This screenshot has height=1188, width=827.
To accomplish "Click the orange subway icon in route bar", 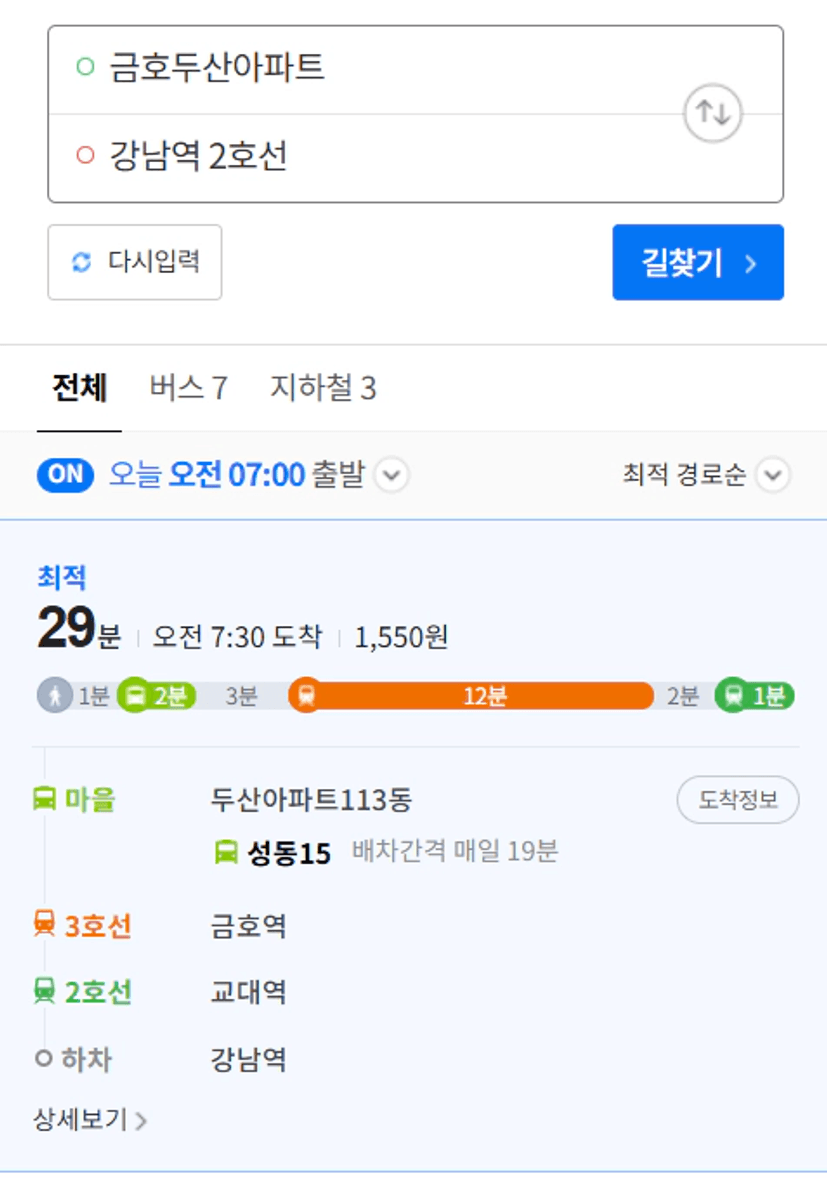I will click(307, 696).
